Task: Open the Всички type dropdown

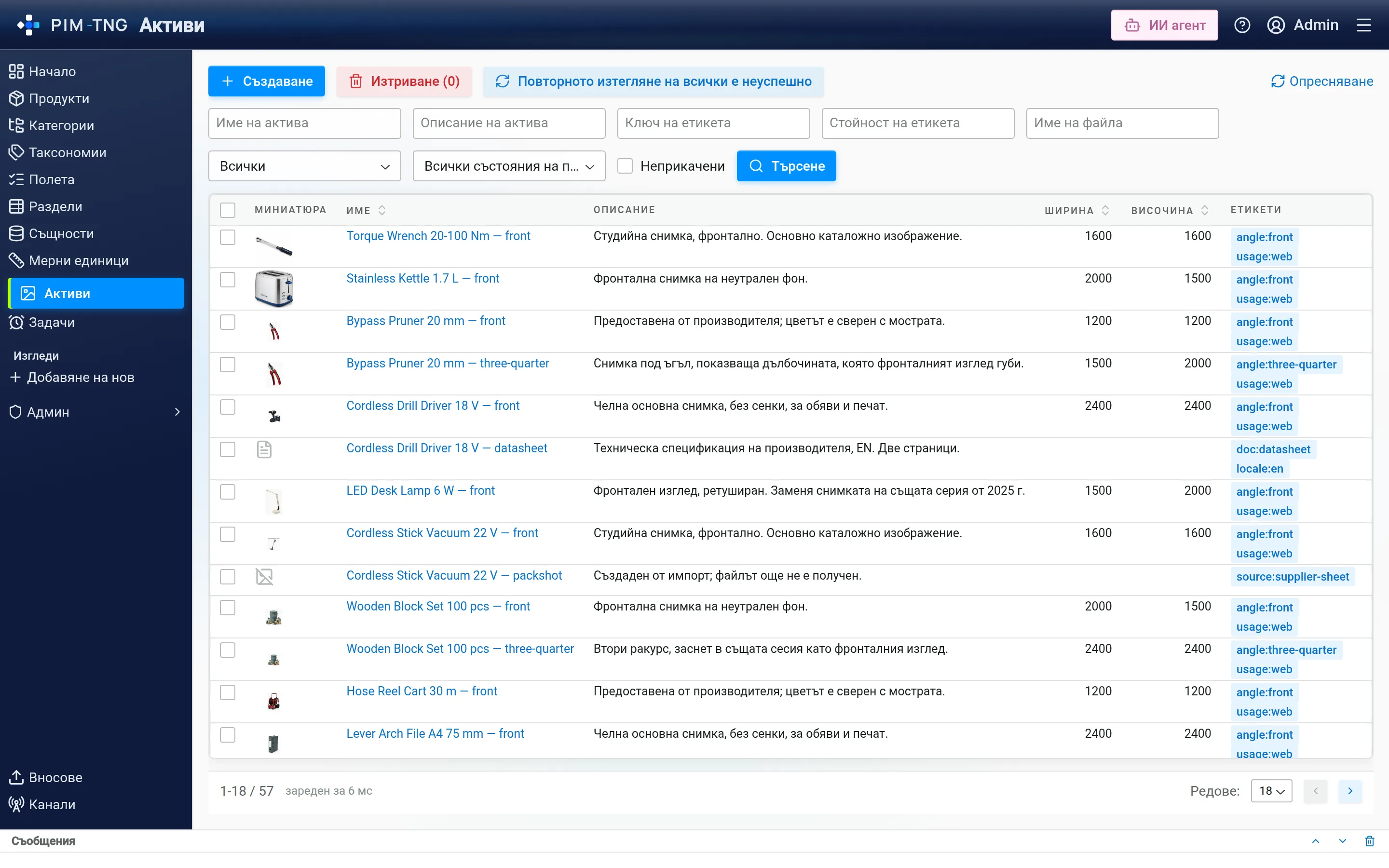Action: (304, 166)
